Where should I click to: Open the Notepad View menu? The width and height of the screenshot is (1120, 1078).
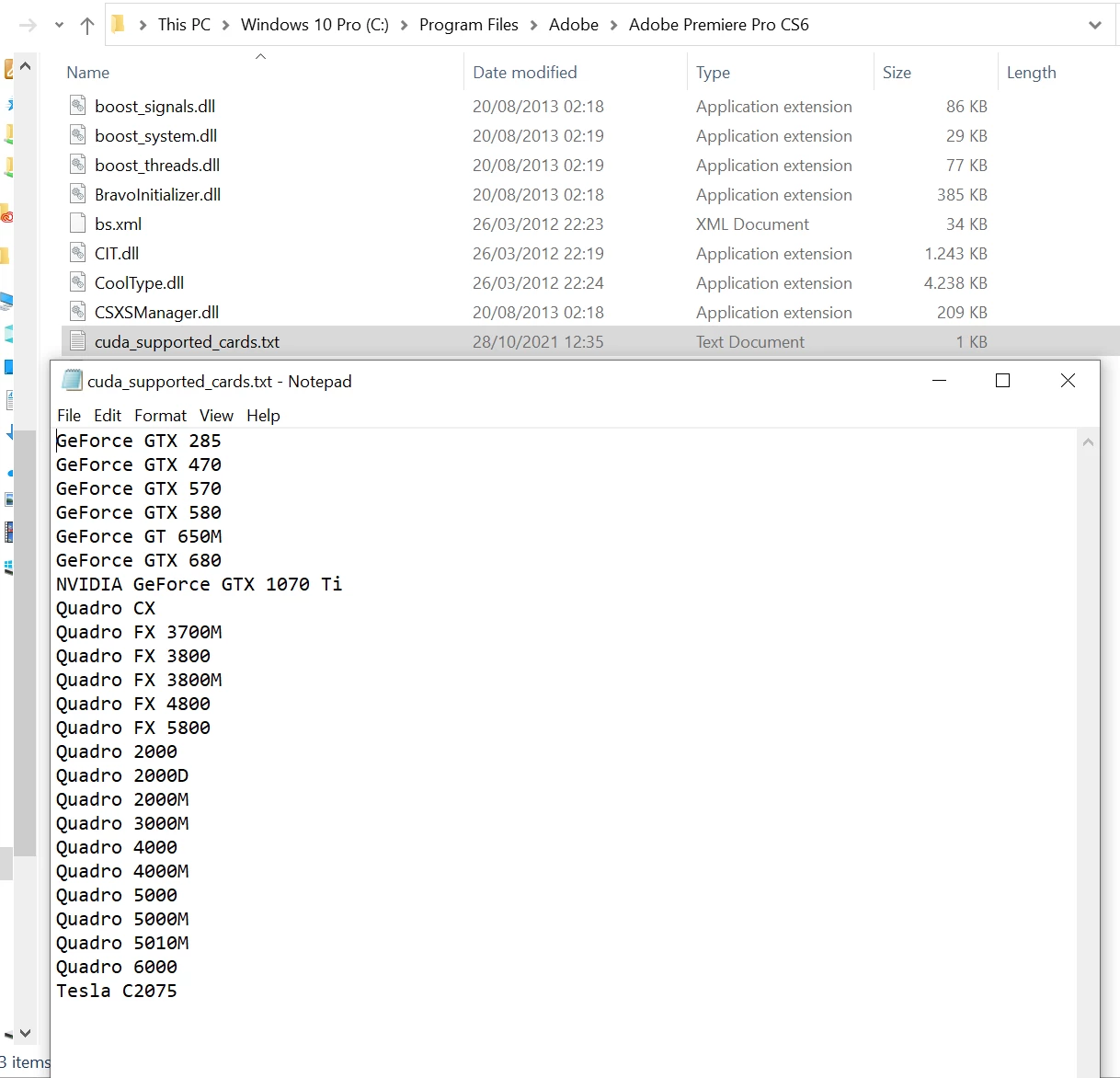click(216, 416)
